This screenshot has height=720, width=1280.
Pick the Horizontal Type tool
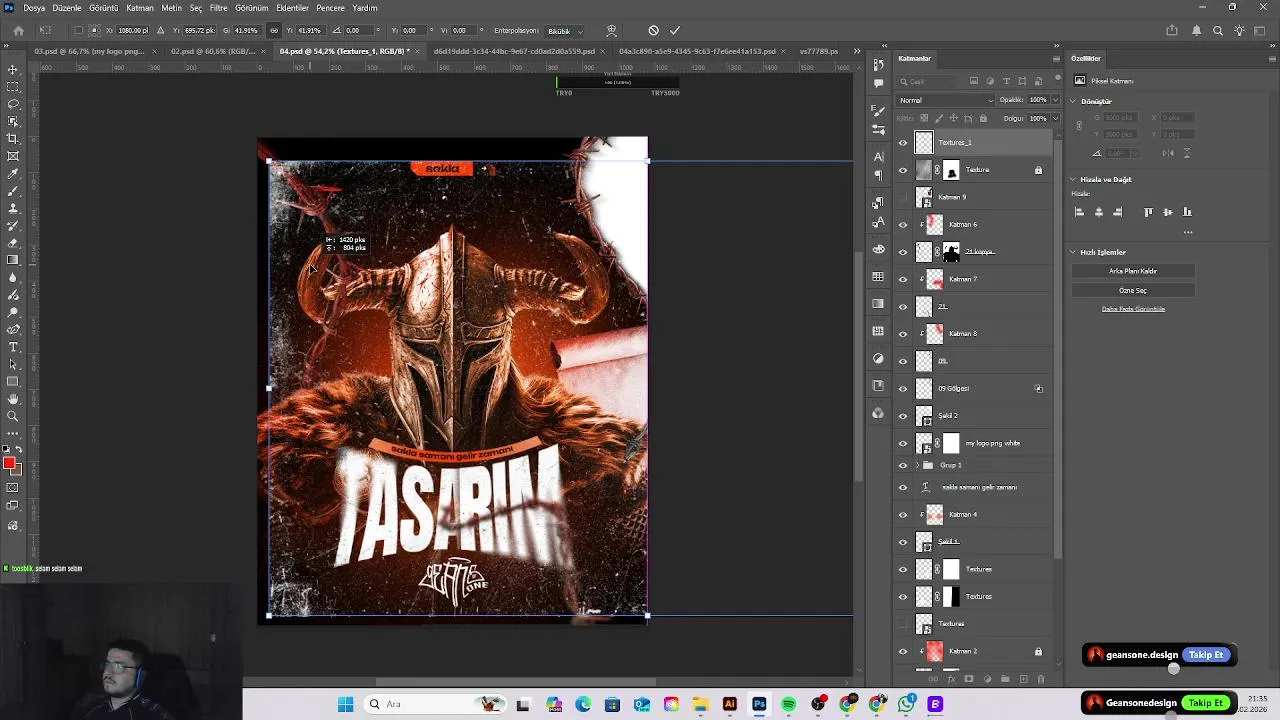[x=13, y=347]
